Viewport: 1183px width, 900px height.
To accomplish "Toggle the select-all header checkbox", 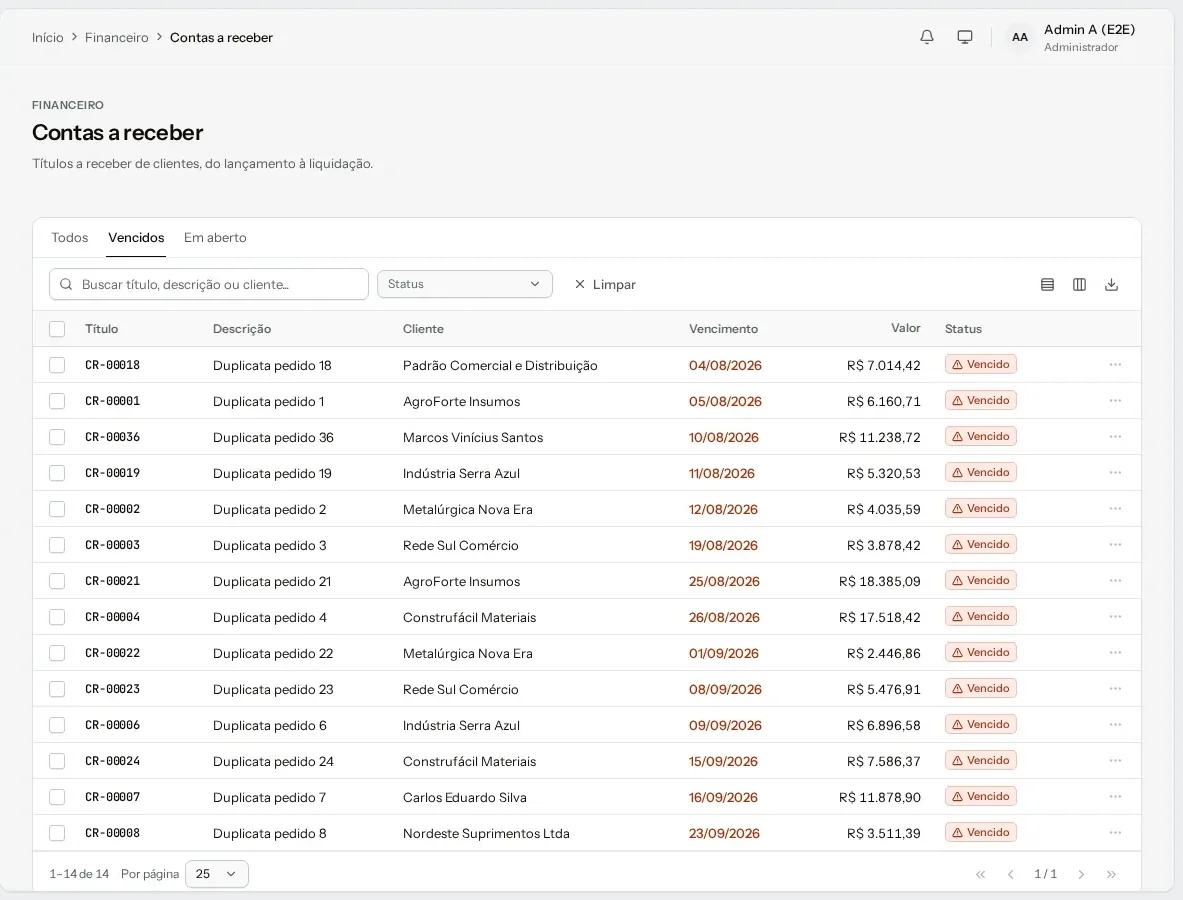I will click(x=57, y=329).
